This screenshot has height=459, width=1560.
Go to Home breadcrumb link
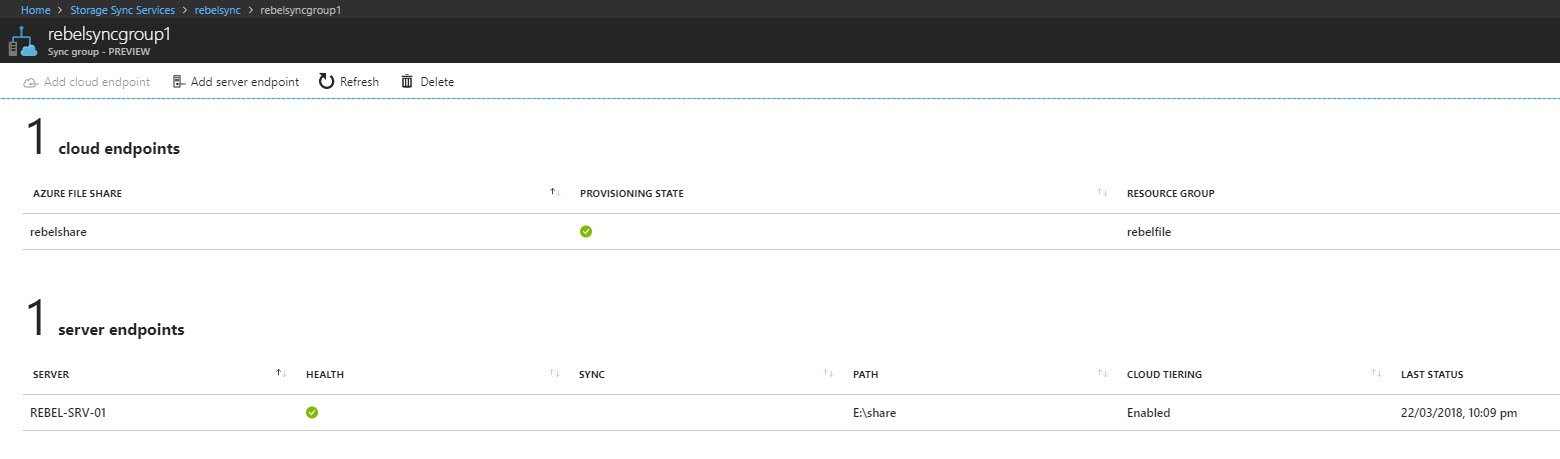tap(36, 10)
